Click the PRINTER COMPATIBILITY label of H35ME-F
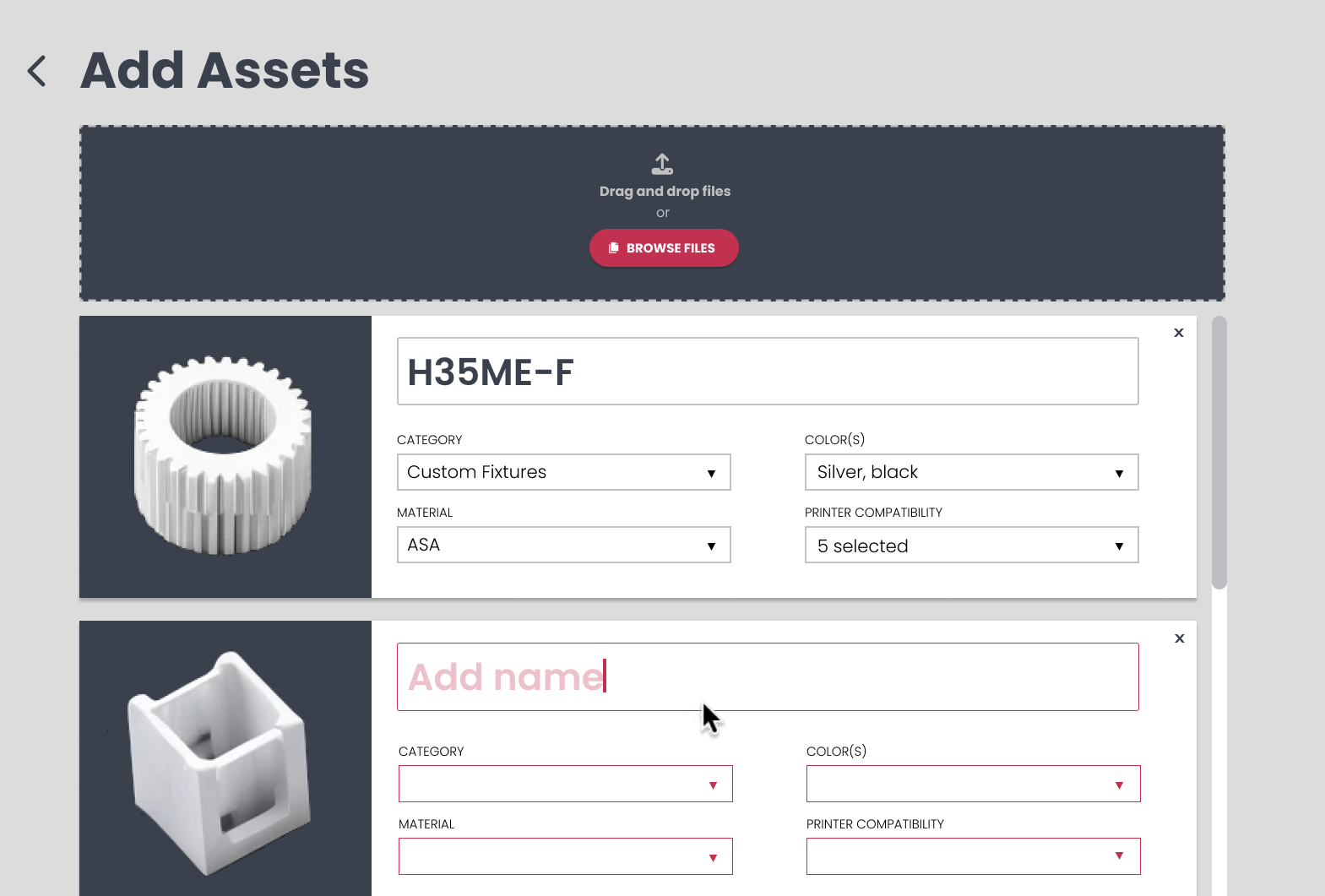Image resolution: width=1325 pixels, height=896 pixels. (x=873, y=513)
